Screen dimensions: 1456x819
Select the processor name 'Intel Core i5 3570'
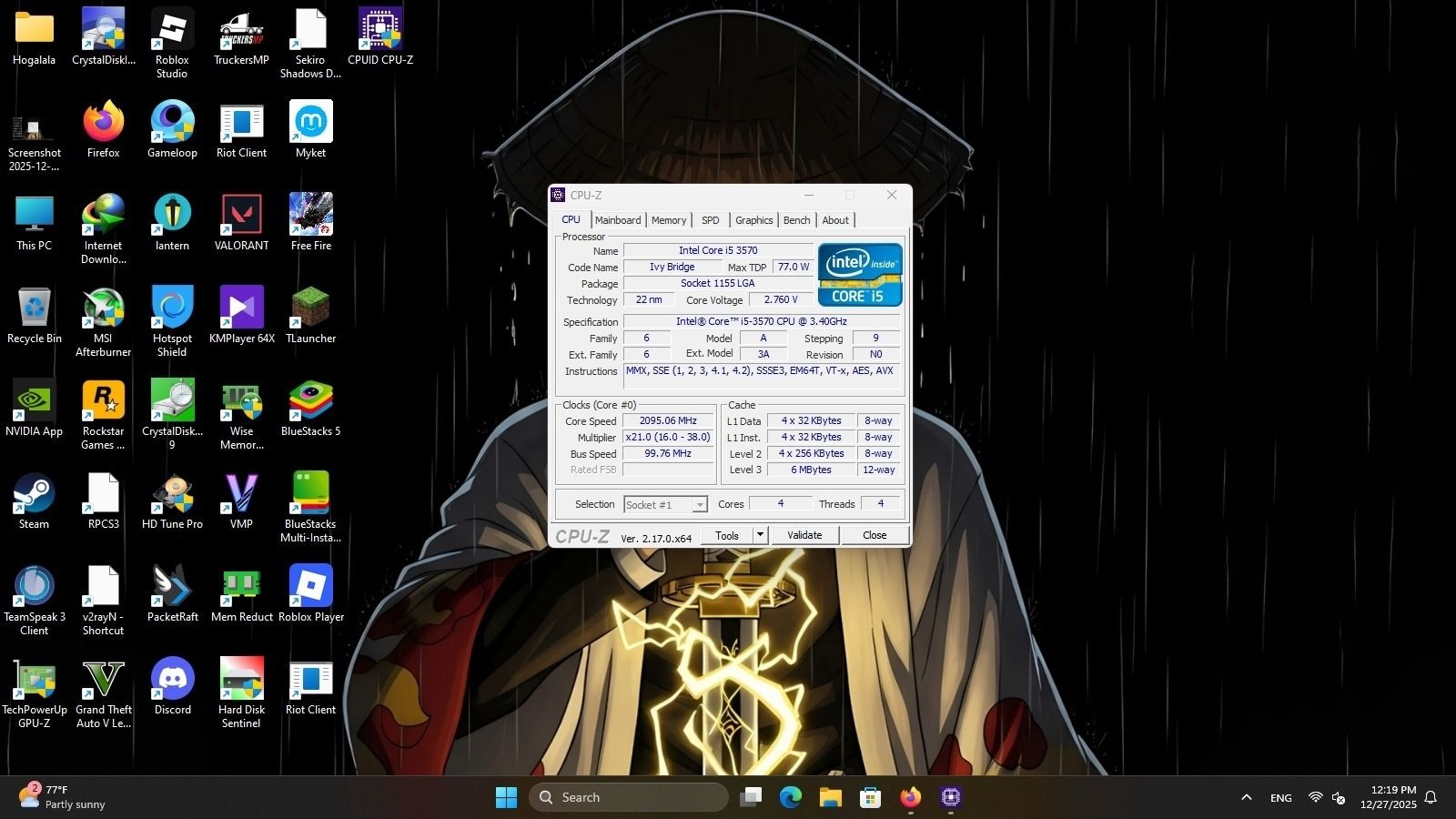click(718, 250)
